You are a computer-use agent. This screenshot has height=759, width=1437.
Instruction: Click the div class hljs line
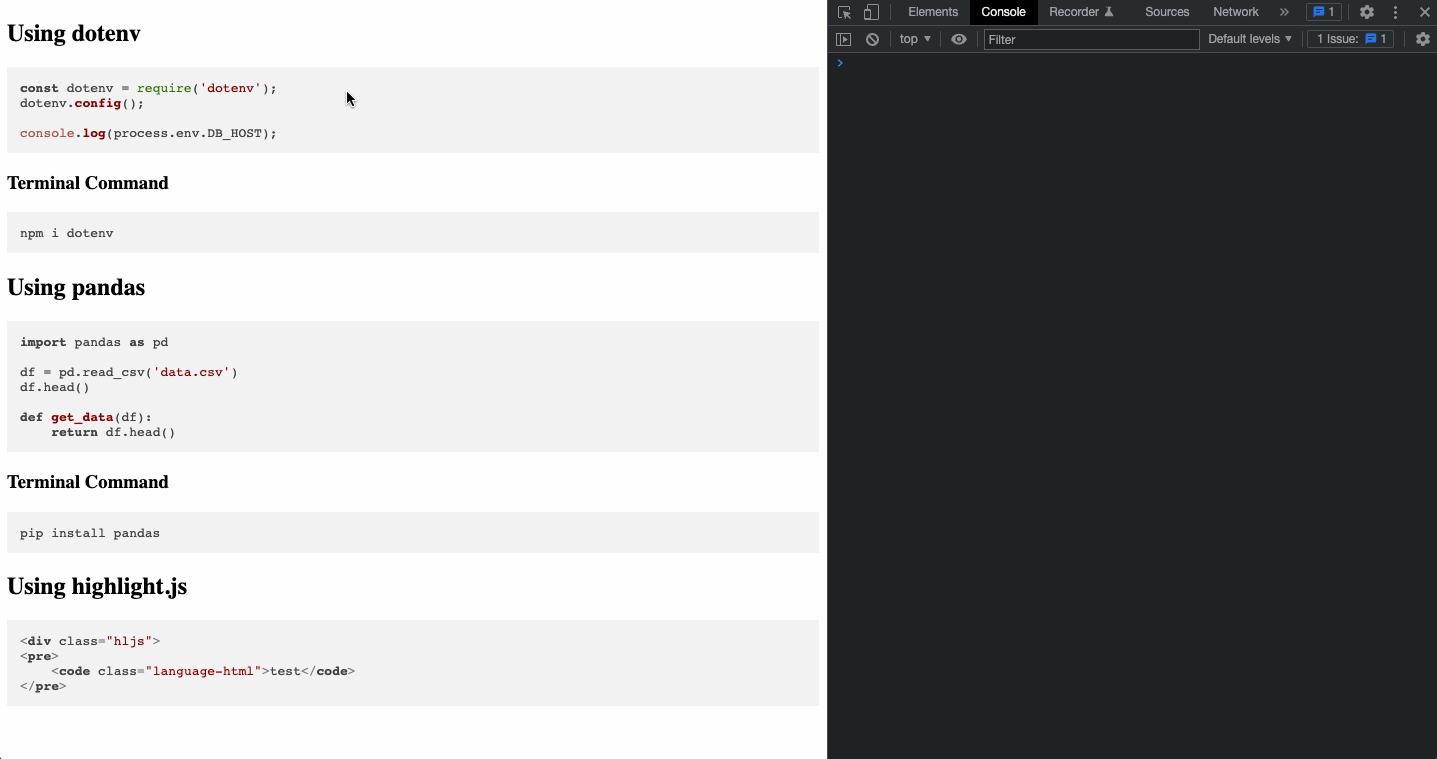coord(90,641)
